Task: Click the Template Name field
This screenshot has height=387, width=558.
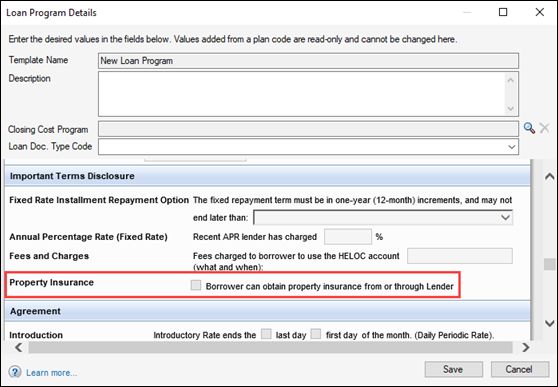Action: click(308, 61)
